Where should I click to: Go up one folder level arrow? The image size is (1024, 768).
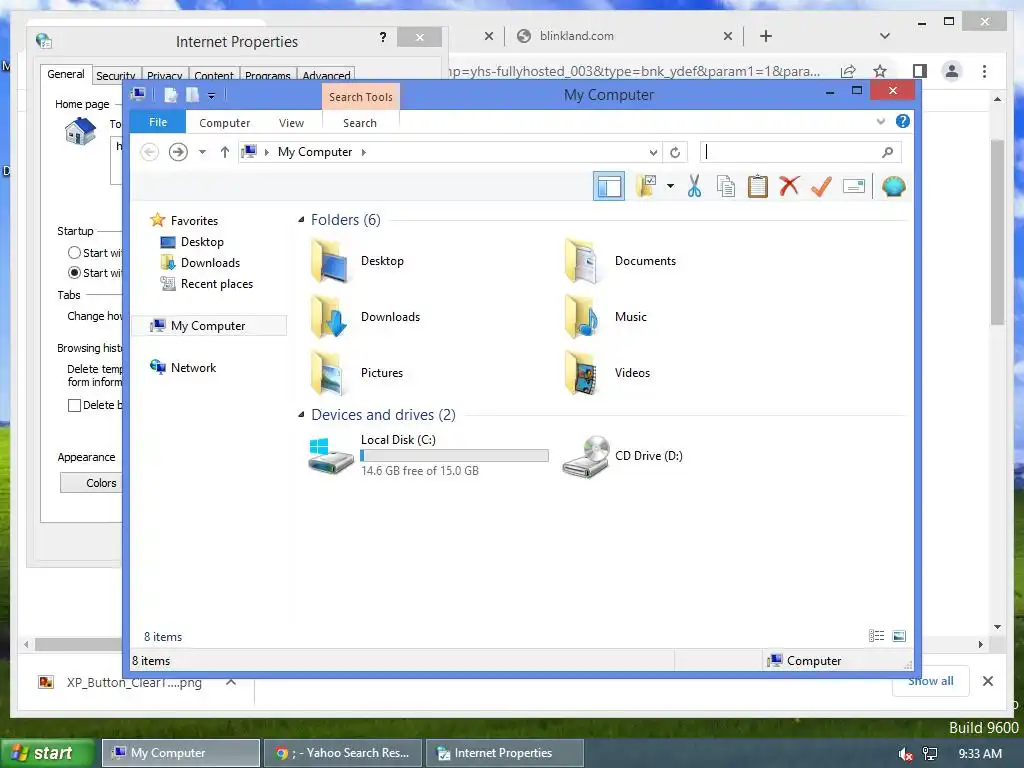click(x=225, y=152)
